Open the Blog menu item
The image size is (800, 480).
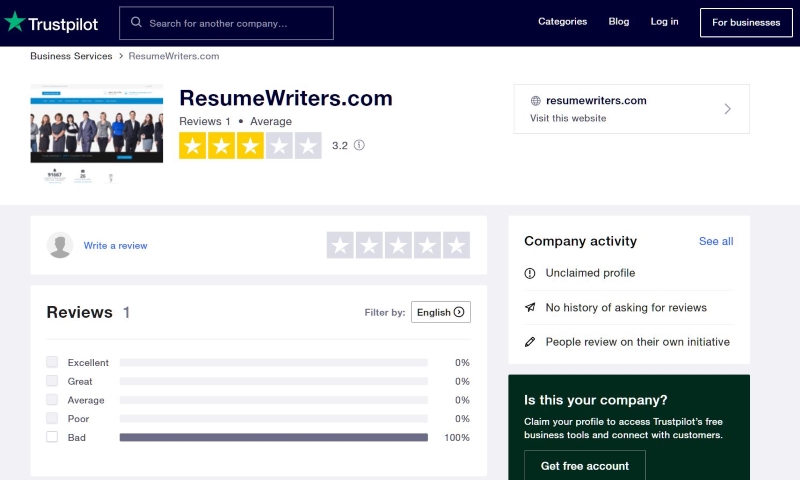tap(618, 21)
